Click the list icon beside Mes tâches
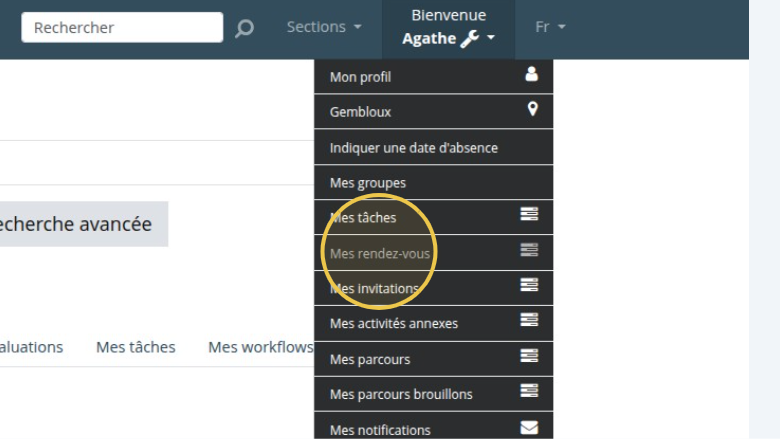The image size is (780, 439). coord(529,215)
